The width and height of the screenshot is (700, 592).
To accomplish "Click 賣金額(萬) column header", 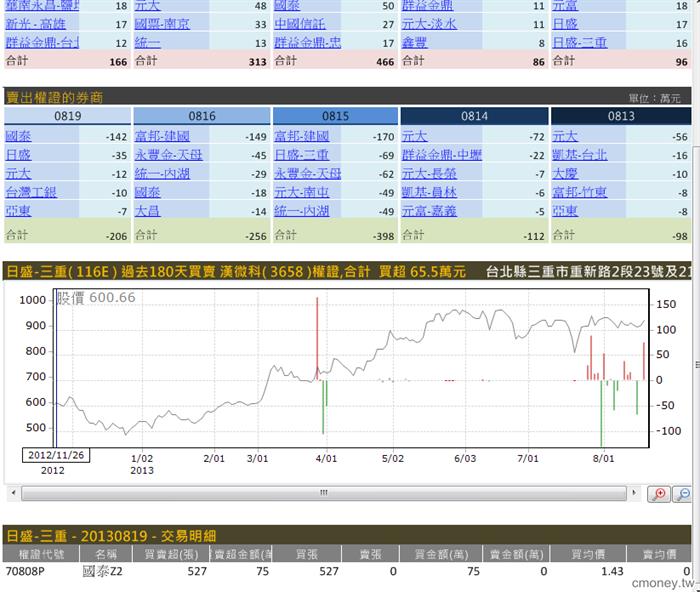I will (x=517, y=554).
